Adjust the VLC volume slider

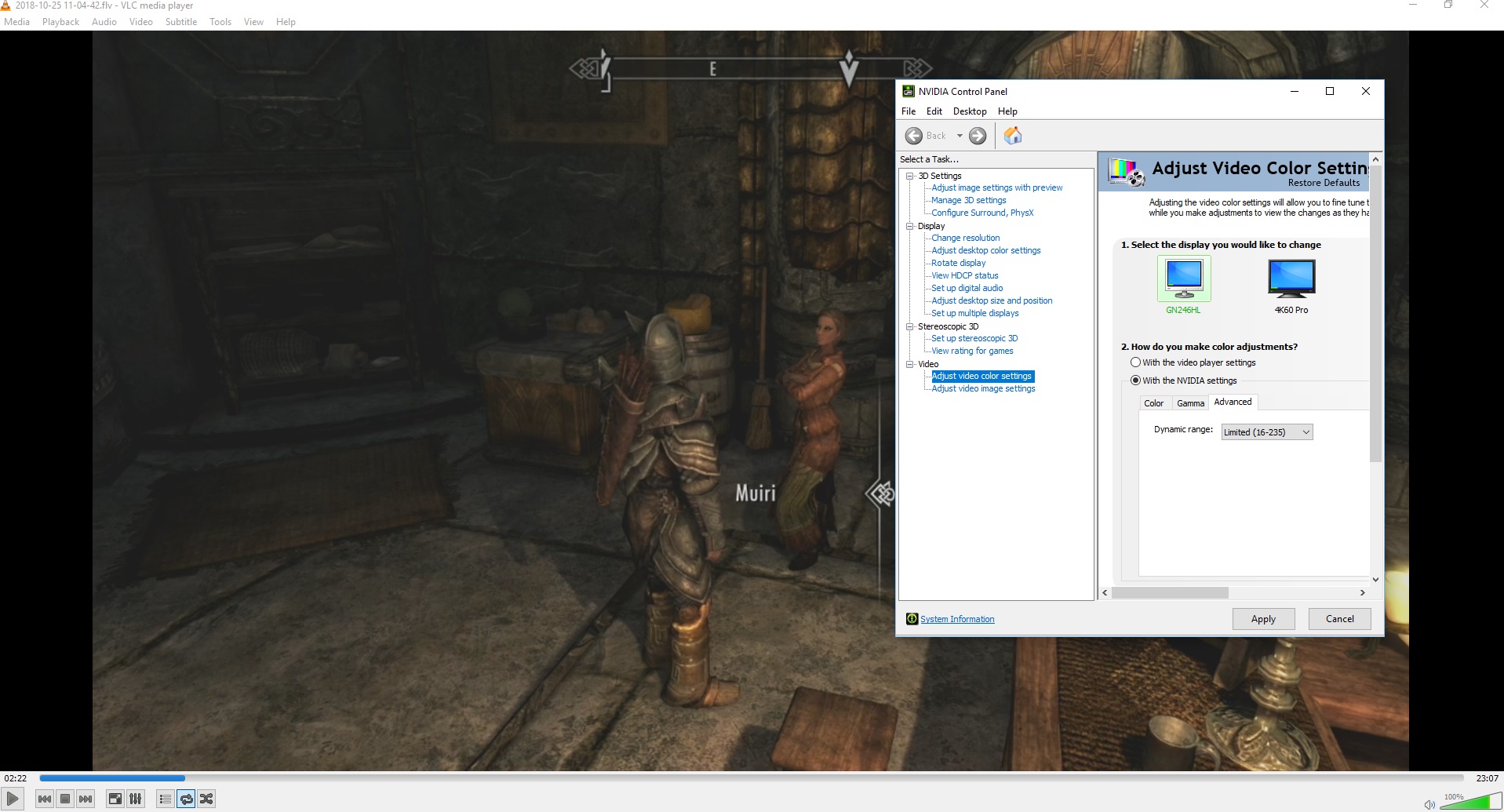1471,801
